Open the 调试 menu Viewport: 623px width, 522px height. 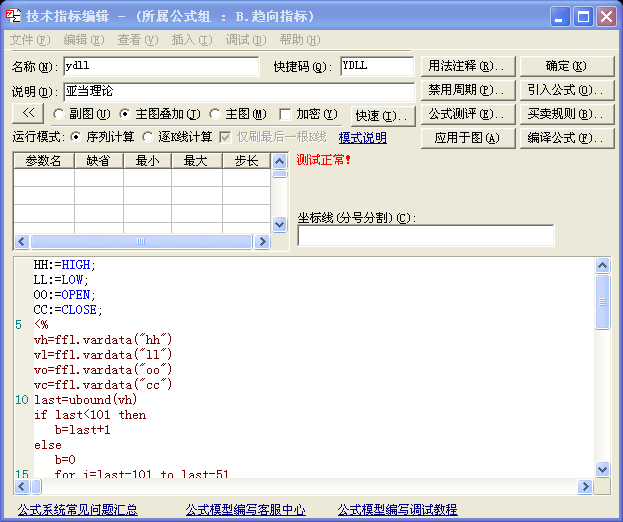click(245, 40)
